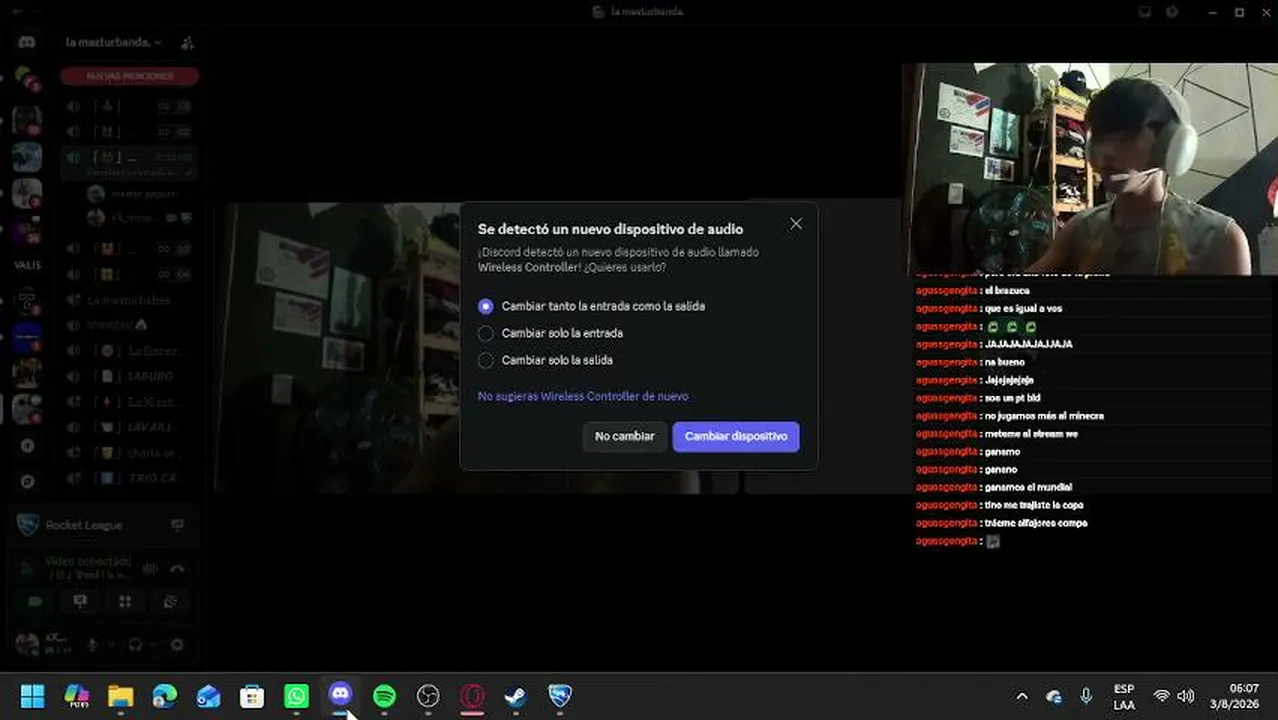This screenshot has height=720, width=1278.
Task: Click the share screen icon in voice panel
Action: 80,602
